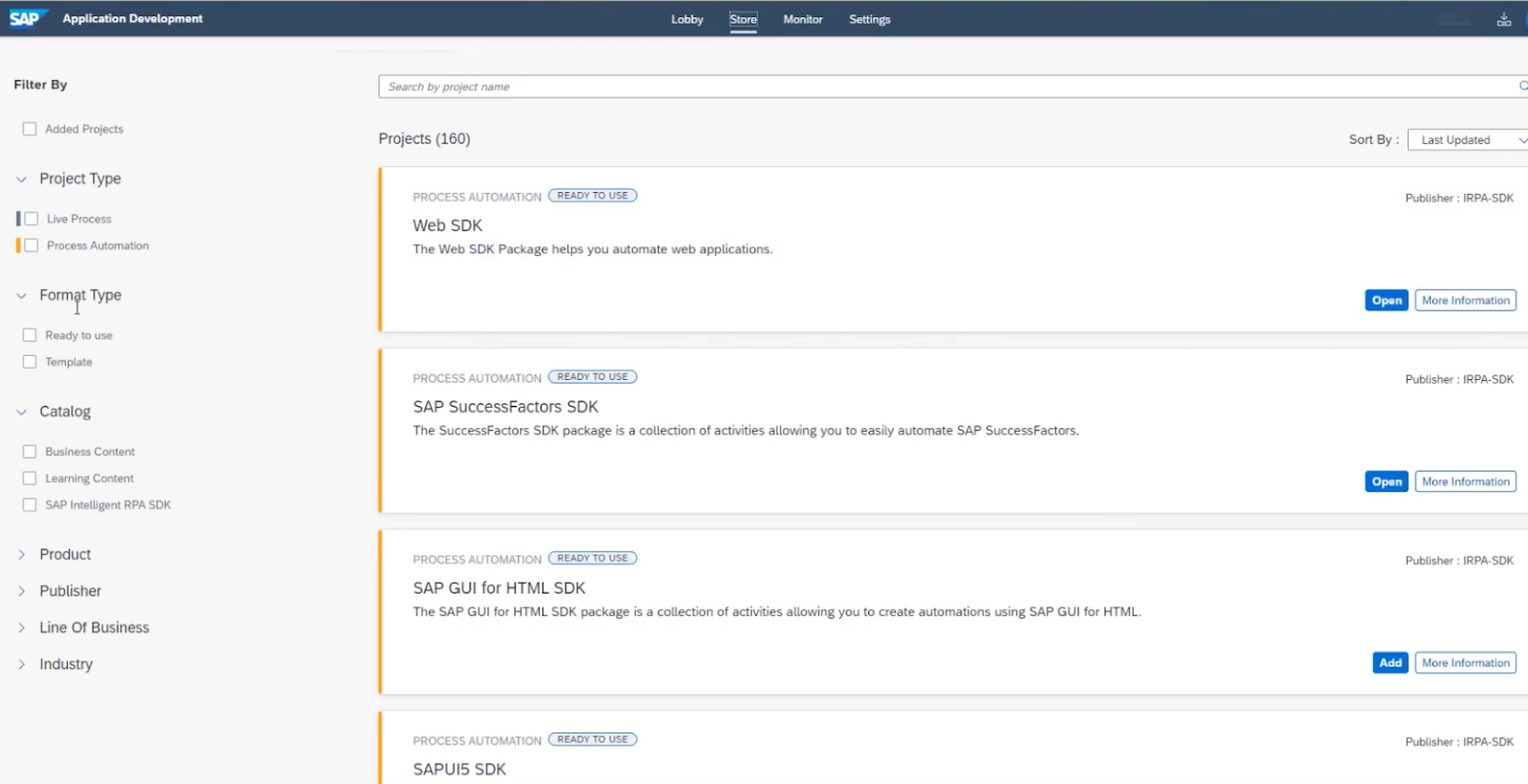Select the Business Content checkbox
The height and width of the screenshot is (784, 1528).
click(30, 452)
